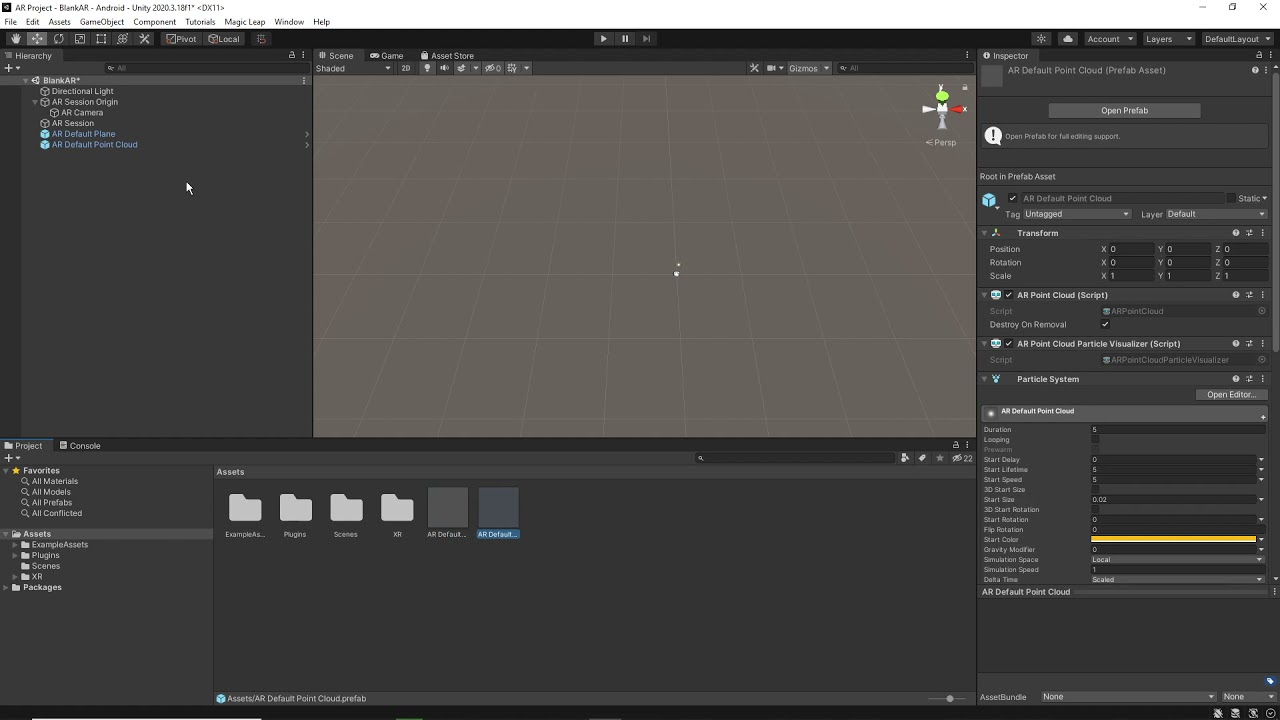This screenshot has height=720, width=1280.
Task: Click search by label icon in Project
Action: click(922, 458)
